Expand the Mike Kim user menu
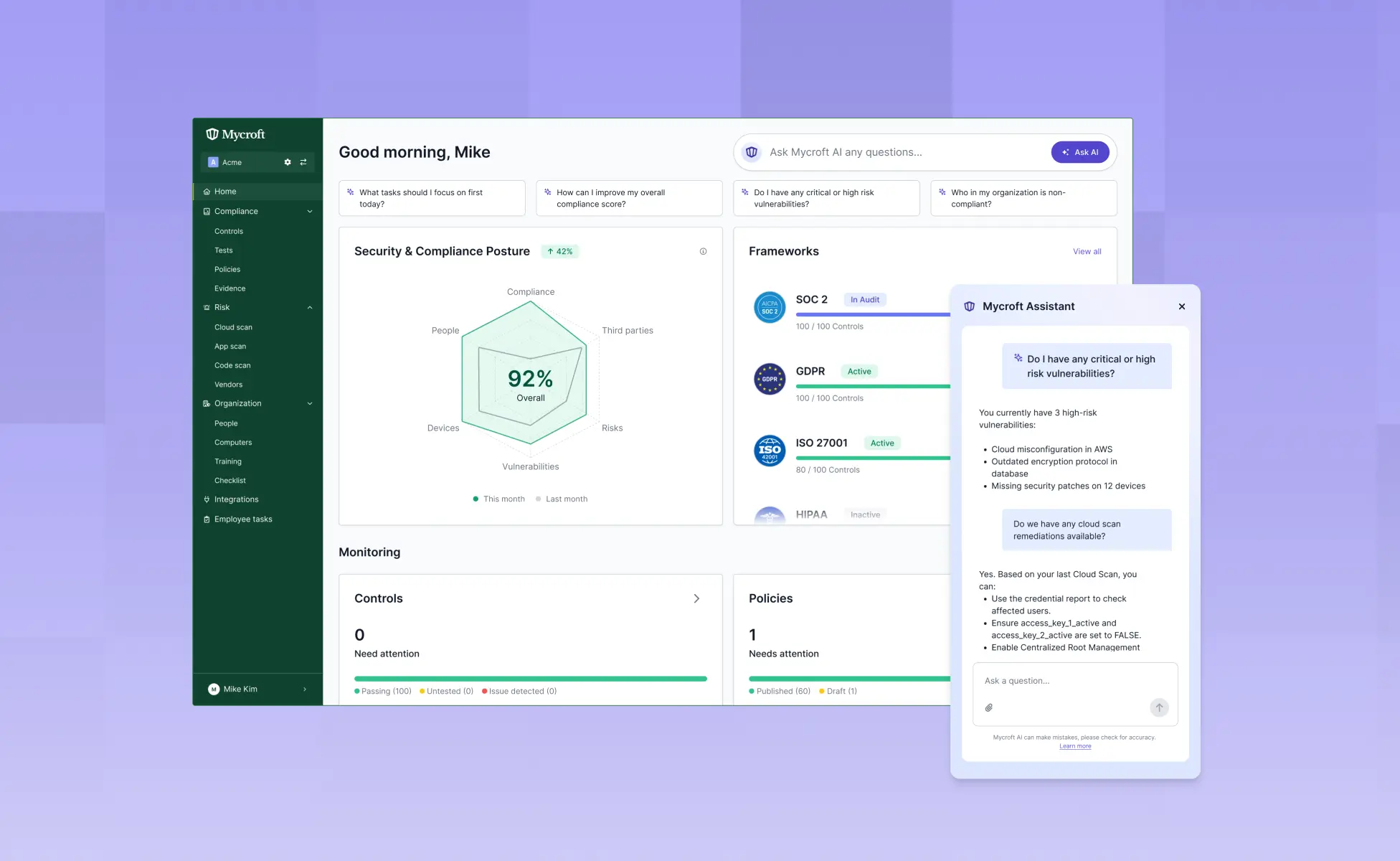 (x=305, y=689)
